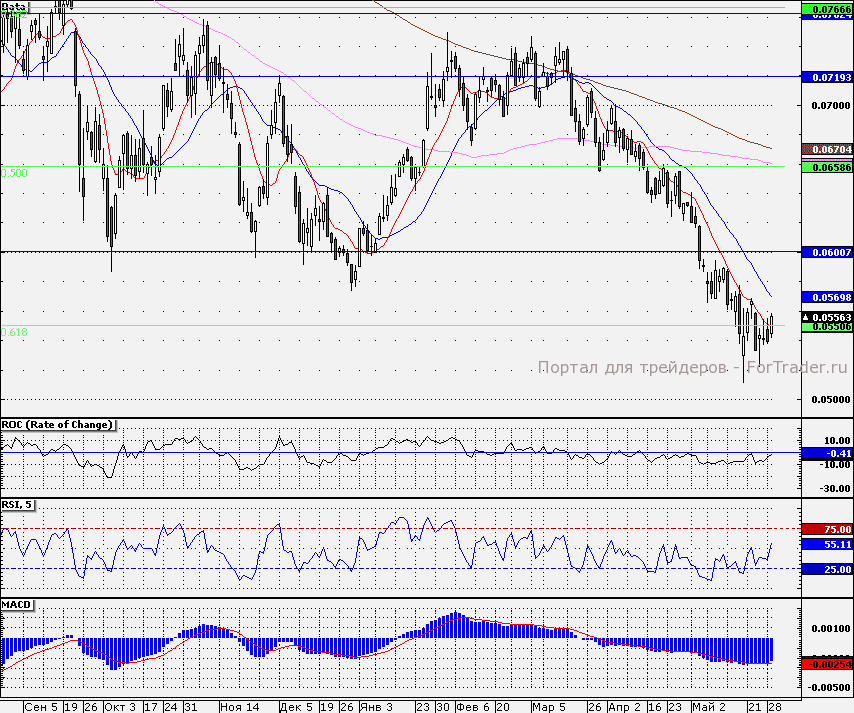Screen dimensions: 854x713
Task: Click the current price marker 0.05563
Action: pos(829,316)
